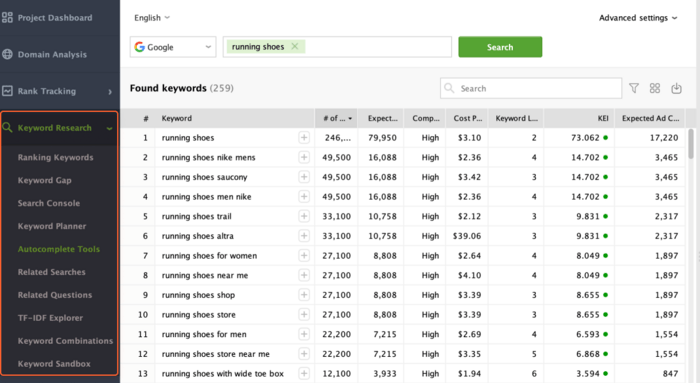Add 'running shoes saucony' with plus icon
Image resolution: width=700 pixels, height=383 pixels.
pos(304,177)
